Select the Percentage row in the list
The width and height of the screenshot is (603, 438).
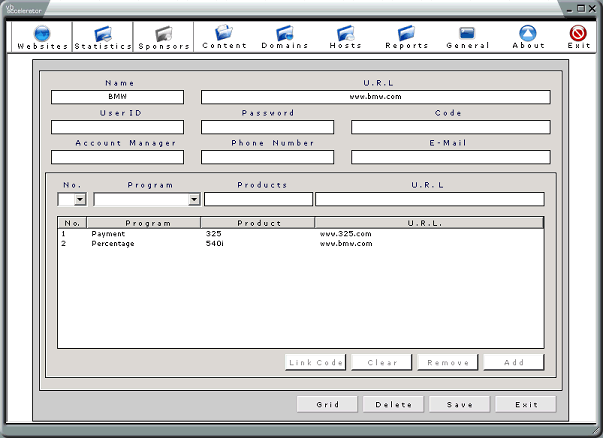301,244
